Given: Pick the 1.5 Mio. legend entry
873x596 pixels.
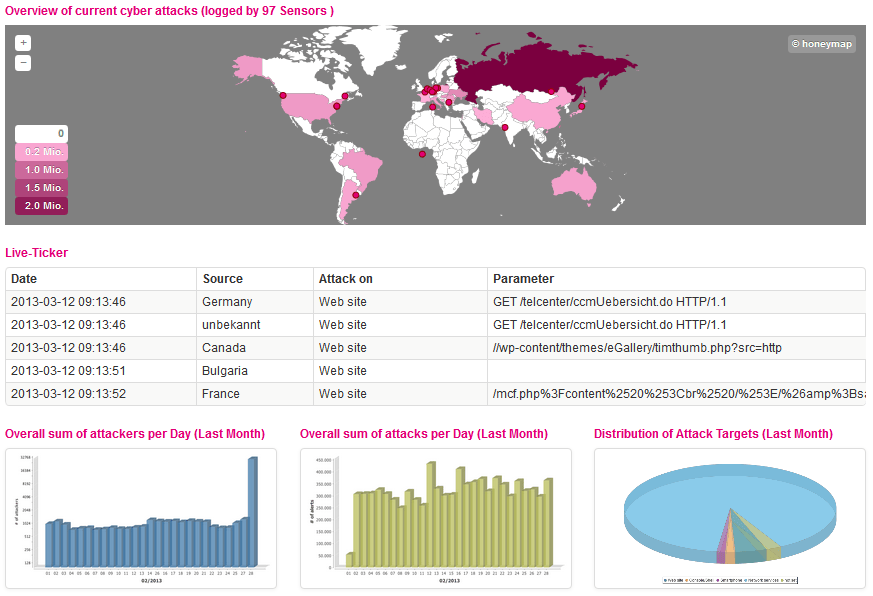Looking at the screenshot, I should (x=41, y=188).
